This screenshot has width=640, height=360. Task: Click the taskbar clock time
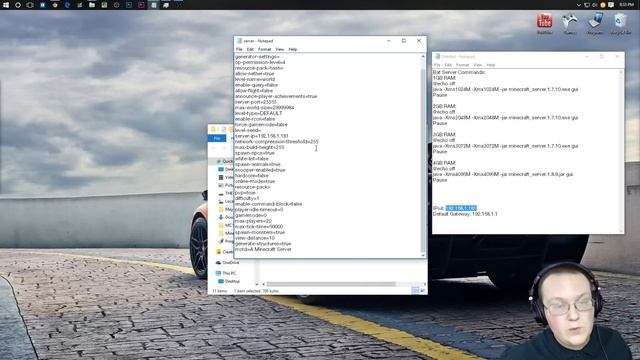(627, 5)
